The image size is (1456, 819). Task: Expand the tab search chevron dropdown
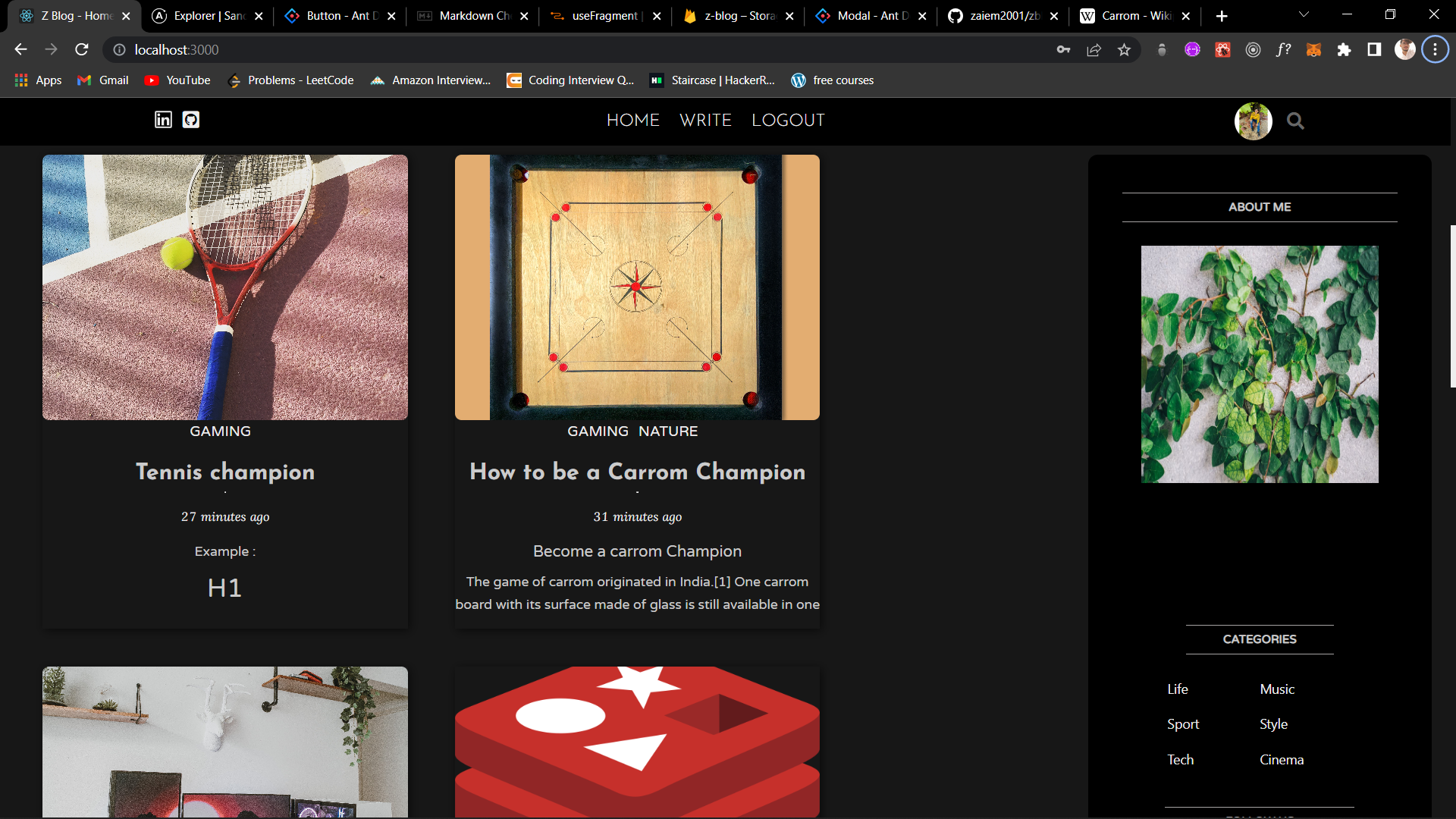click(x=1304, y=15)
